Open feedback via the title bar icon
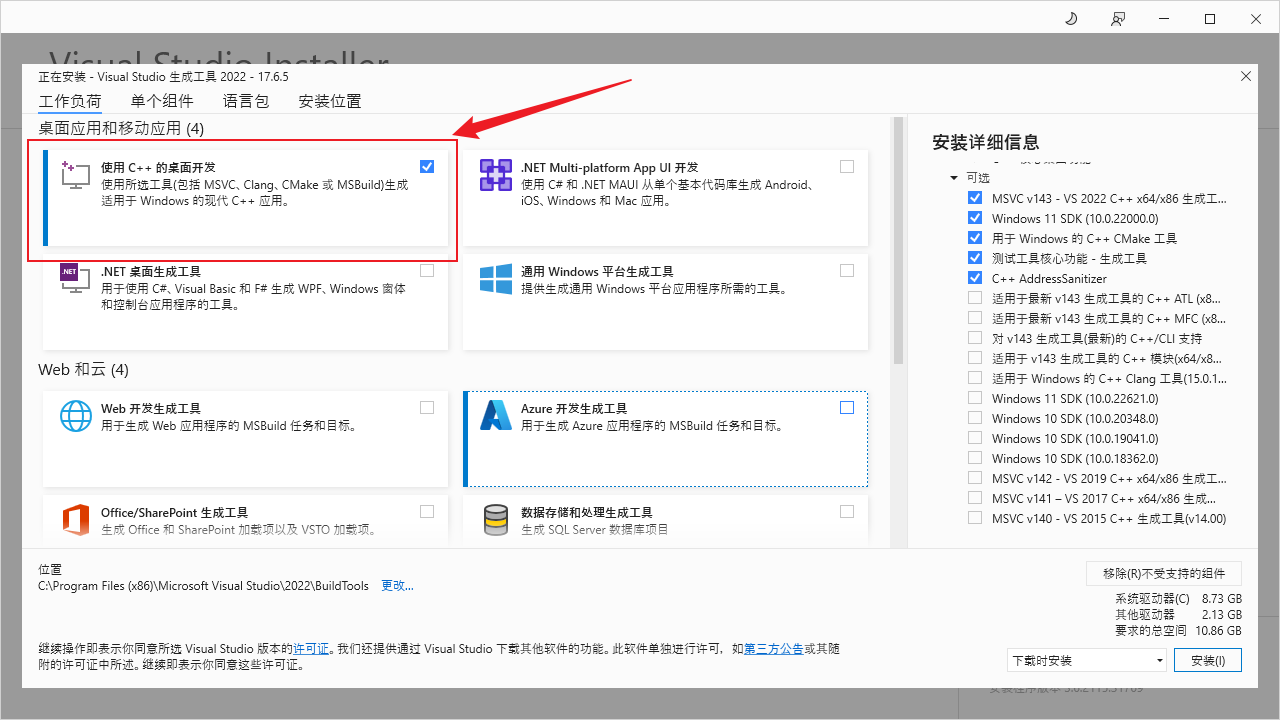This screenshot has width=1280, height=720. pyautogui.click(x=1118, y=18)
